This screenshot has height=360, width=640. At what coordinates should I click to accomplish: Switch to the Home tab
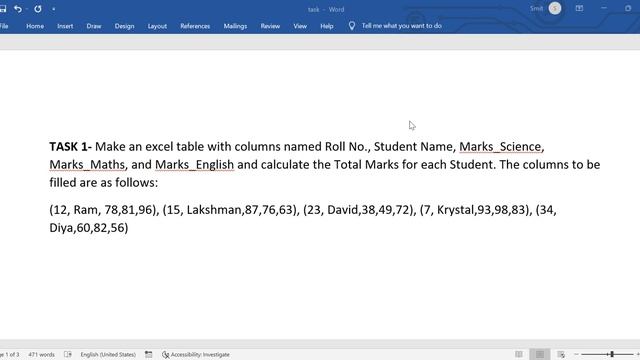35,26
